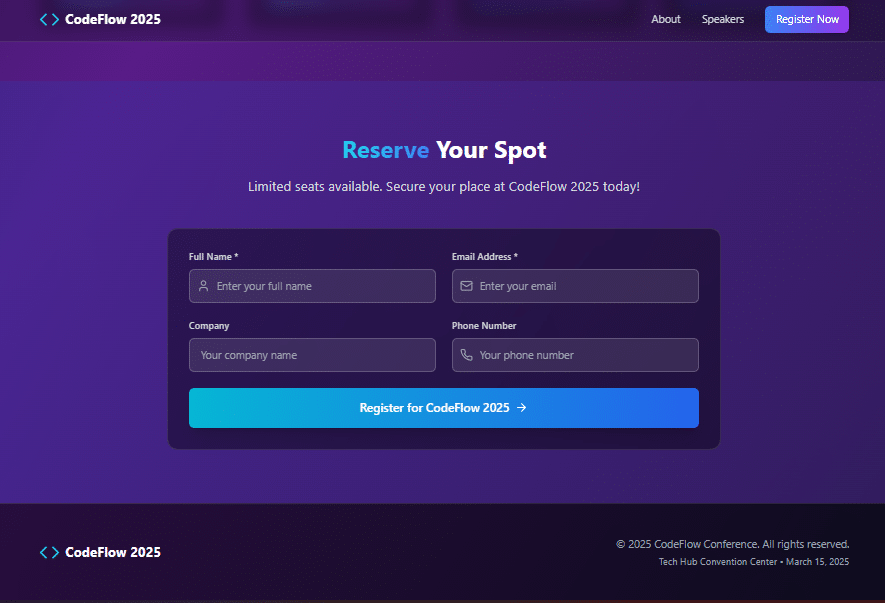Click the person icon in Full Name field

click(204, 286)
